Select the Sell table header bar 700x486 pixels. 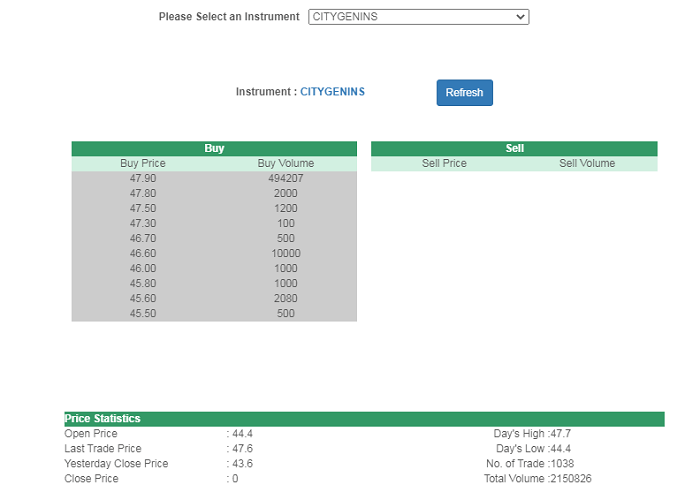514,148
